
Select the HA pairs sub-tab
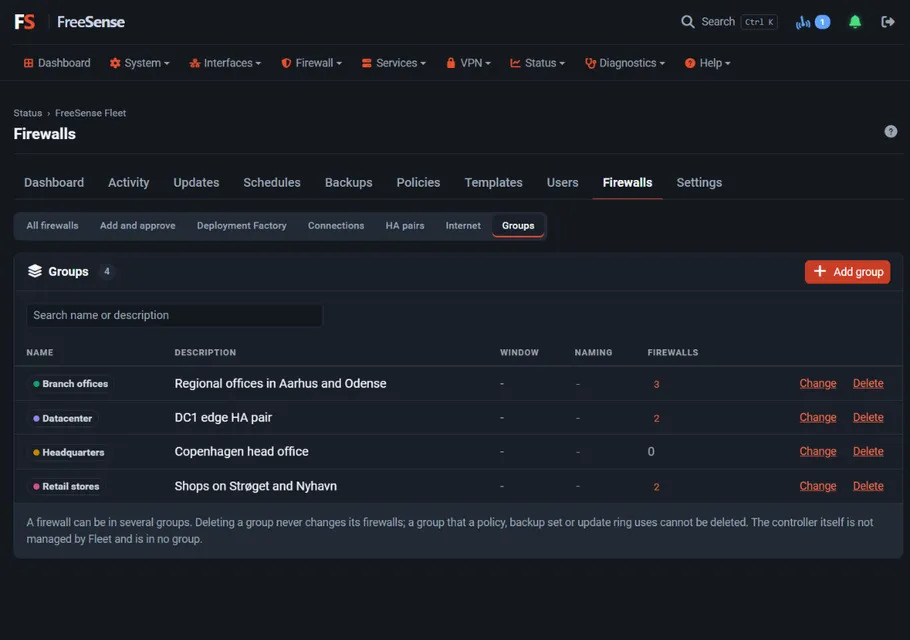coord(405,226)
